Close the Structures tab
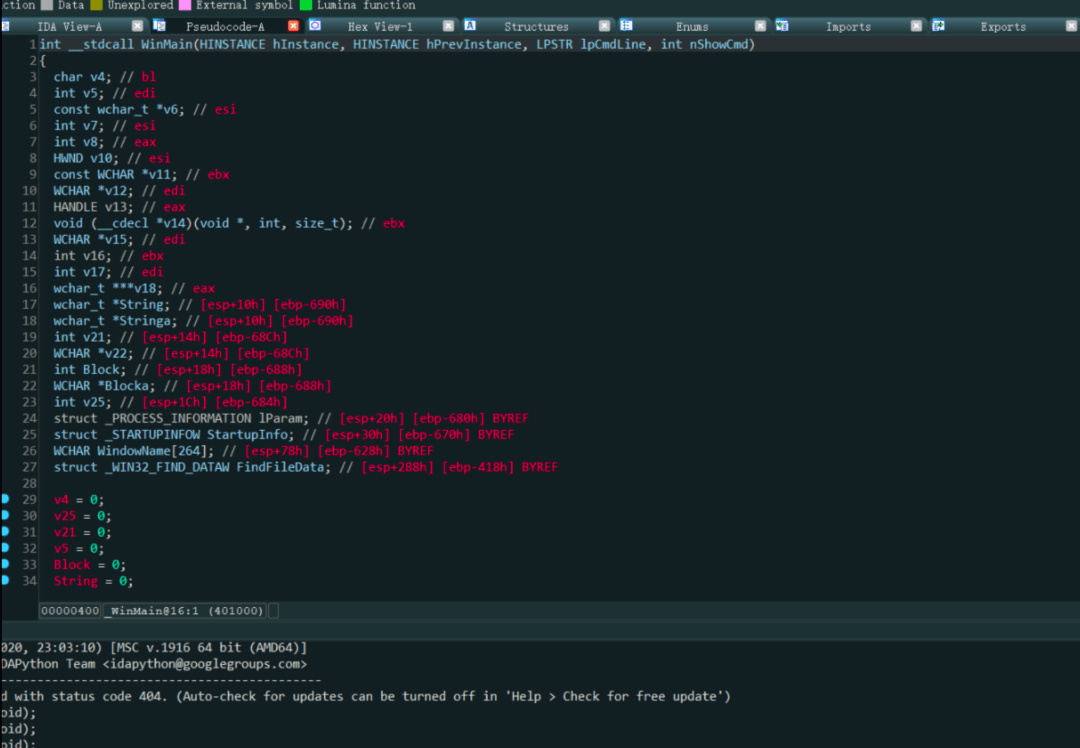This screenshot has width=1080, height=748. click(x=604, y=25)
